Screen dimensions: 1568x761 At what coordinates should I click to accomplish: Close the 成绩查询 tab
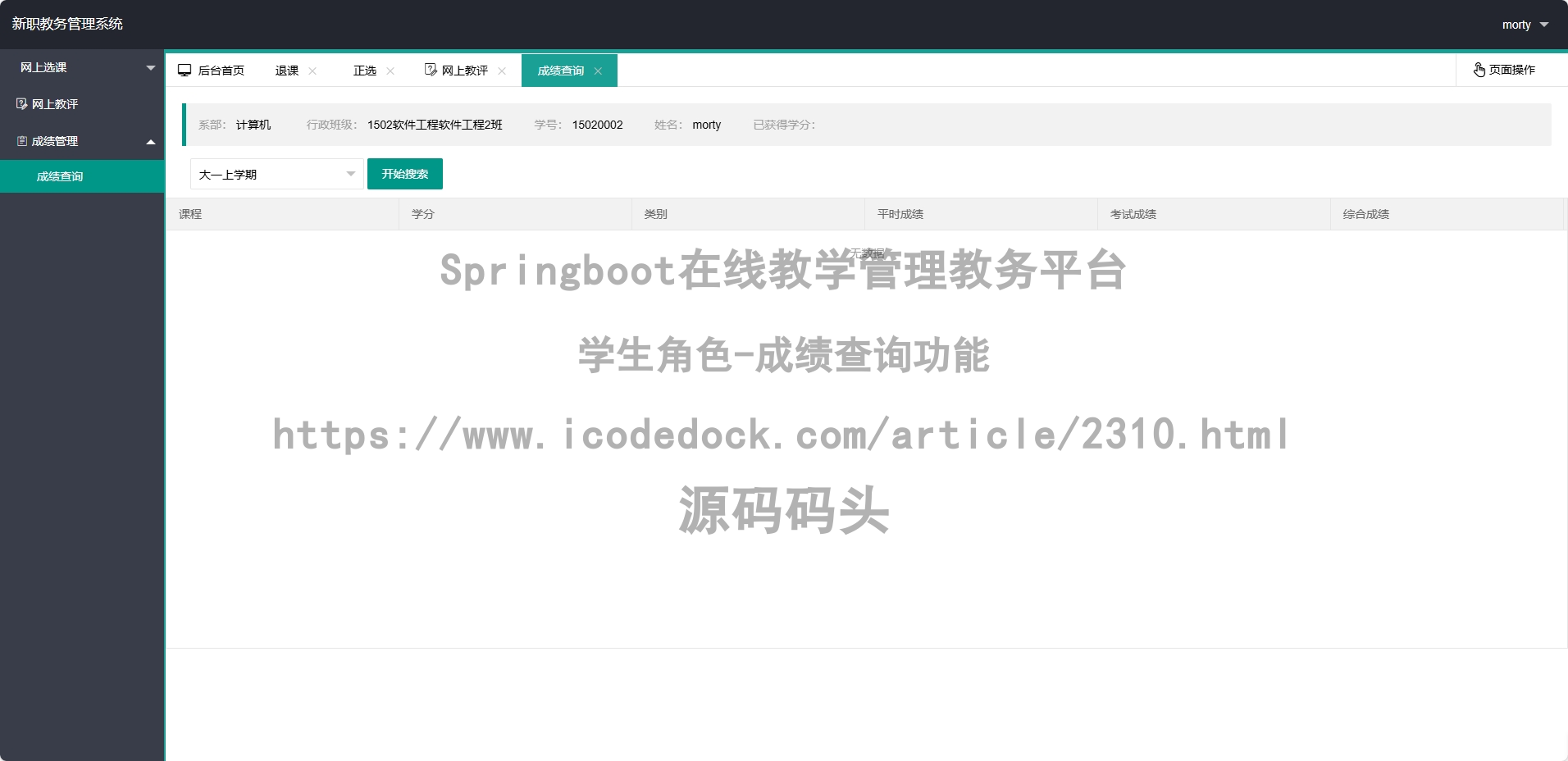click(598, 71)
